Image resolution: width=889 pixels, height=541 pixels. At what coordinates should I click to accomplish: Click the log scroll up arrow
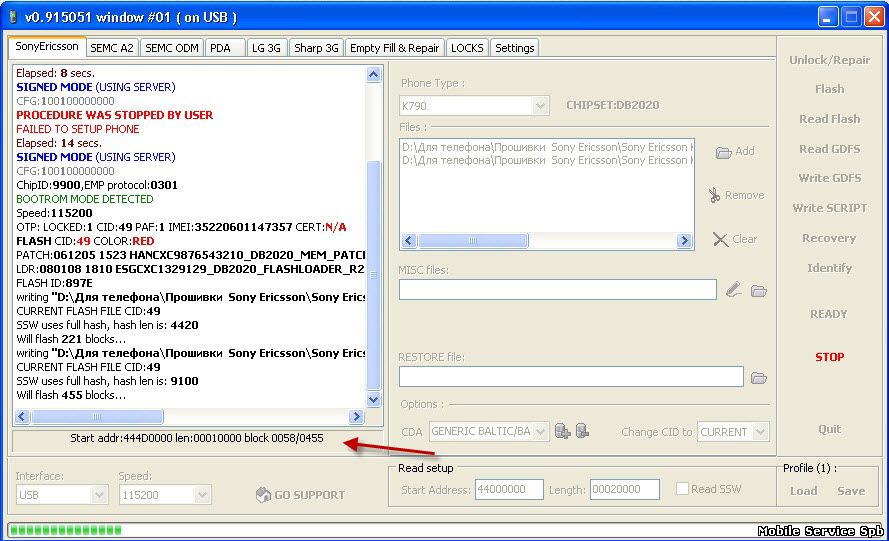374,75
